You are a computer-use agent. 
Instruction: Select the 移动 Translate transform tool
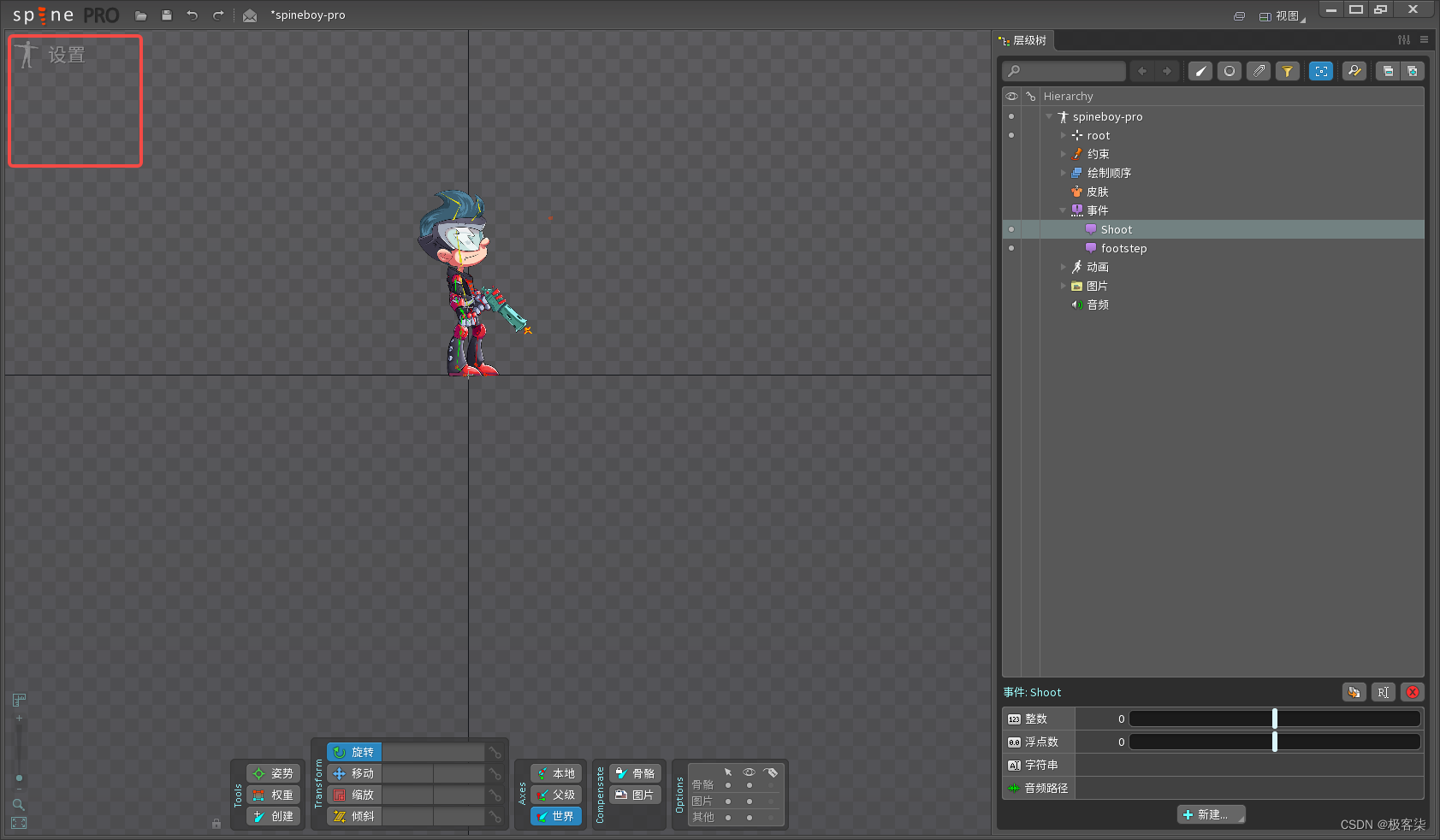point(354,773)
